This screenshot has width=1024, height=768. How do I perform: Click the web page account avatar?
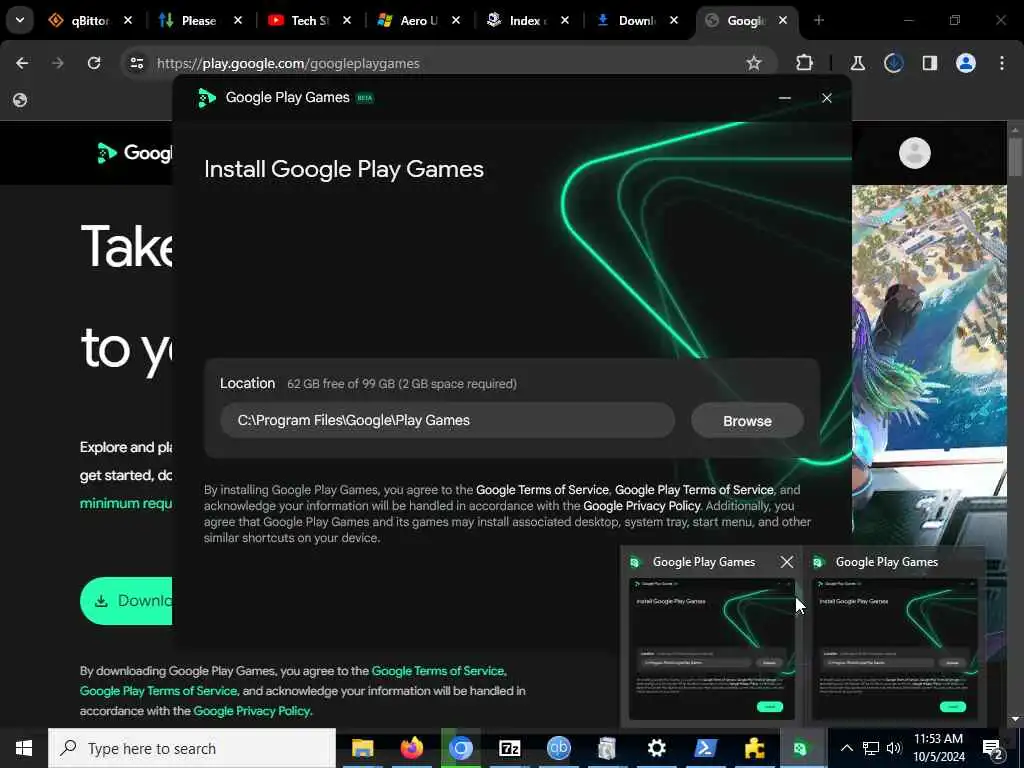(914, 153)
